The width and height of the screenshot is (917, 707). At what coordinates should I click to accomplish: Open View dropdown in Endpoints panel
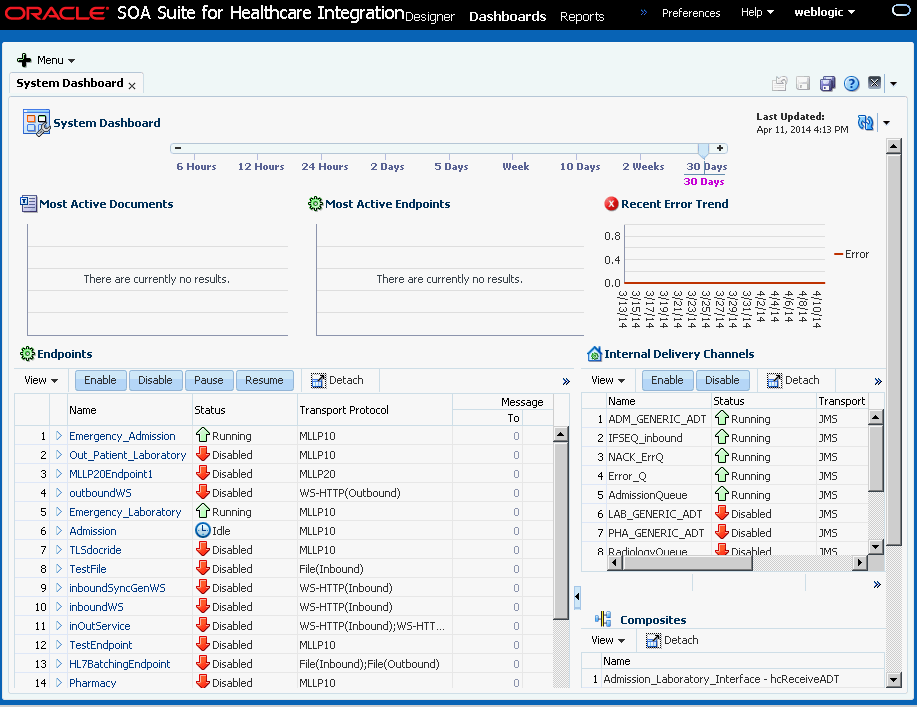click(41, 380)
